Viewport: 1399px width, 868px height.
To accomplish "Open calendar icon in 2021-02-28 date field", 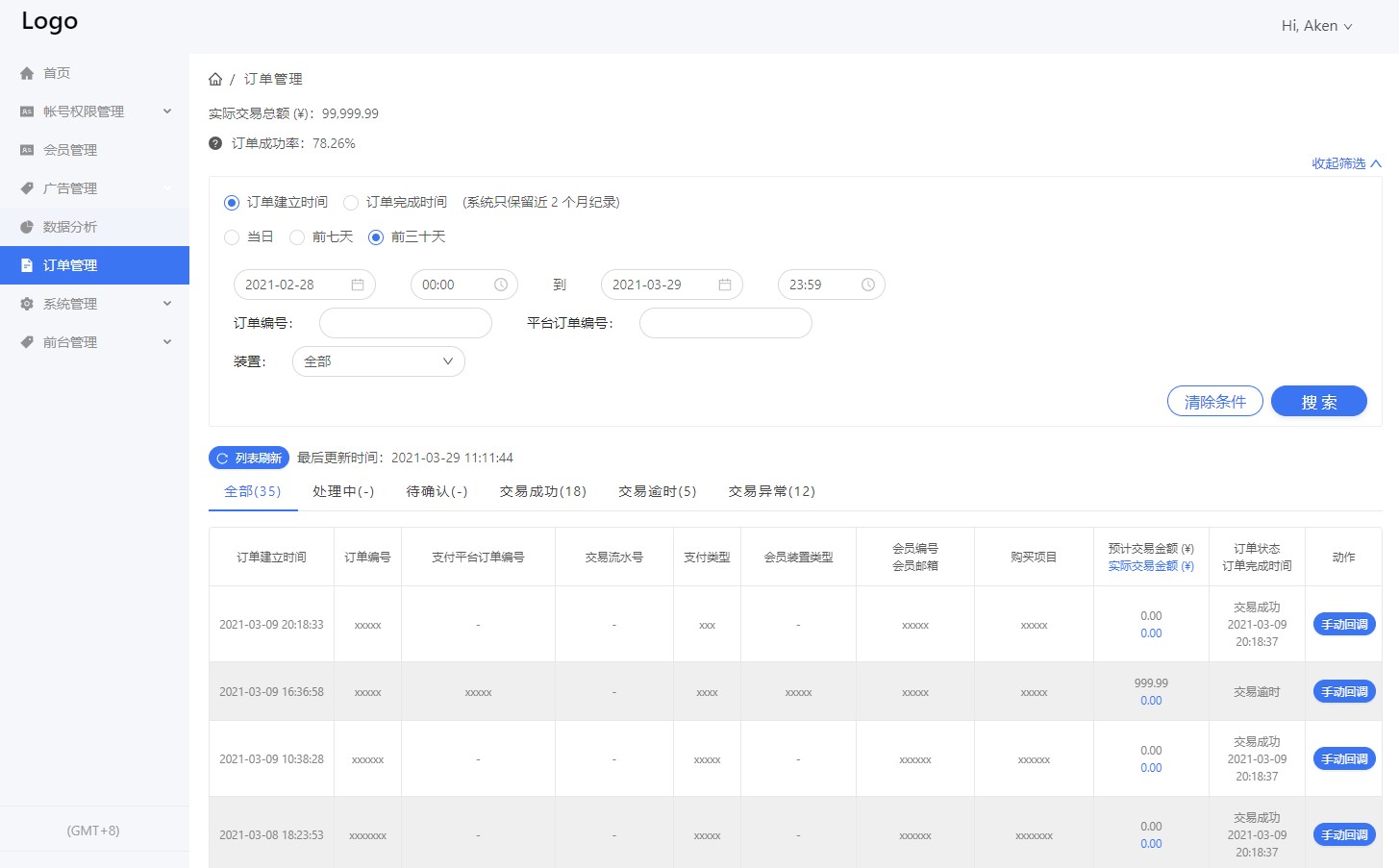I will pos(358,285).
